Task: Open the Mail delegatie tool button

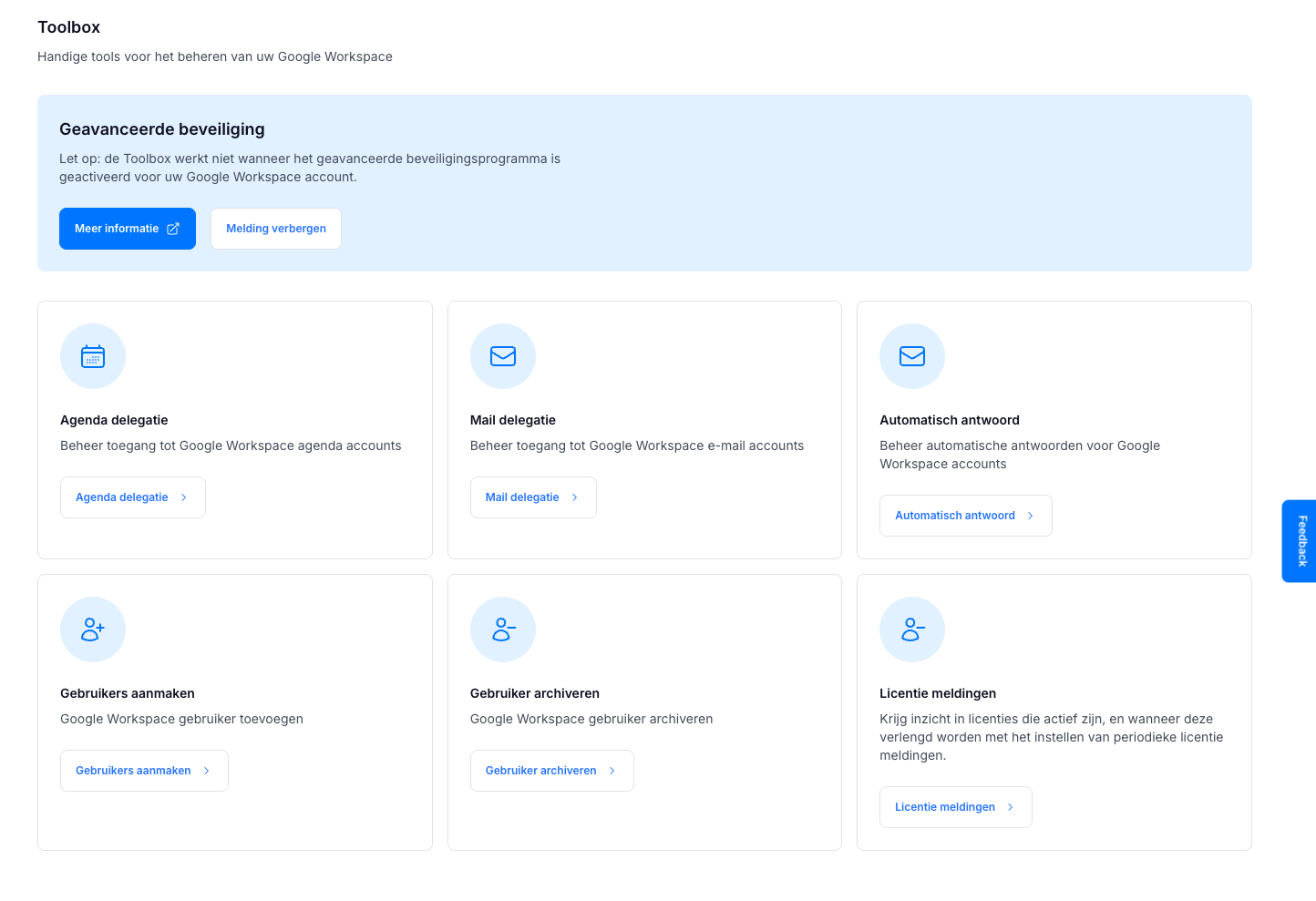Action: point(532,497)
